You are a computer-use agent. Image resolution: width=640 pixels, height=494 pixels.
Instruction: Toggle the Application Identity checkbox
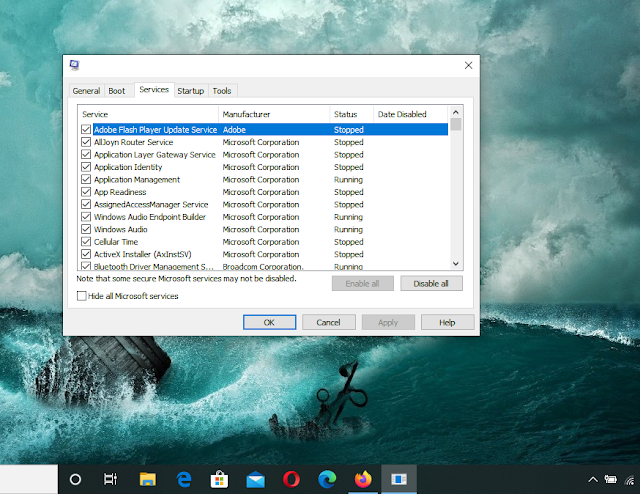coord(86,167)
